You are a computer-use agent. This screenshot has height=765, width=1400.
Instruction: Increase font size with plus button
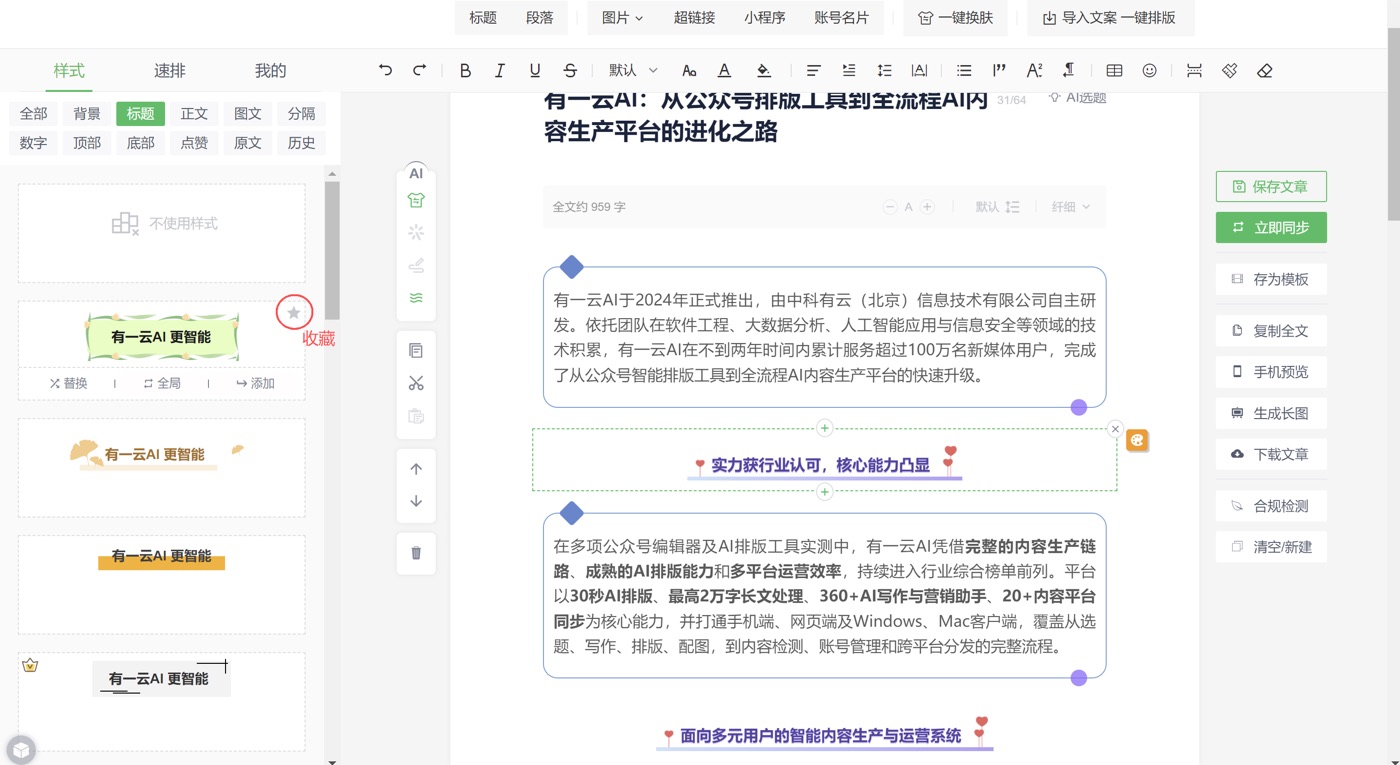point(927,207)
